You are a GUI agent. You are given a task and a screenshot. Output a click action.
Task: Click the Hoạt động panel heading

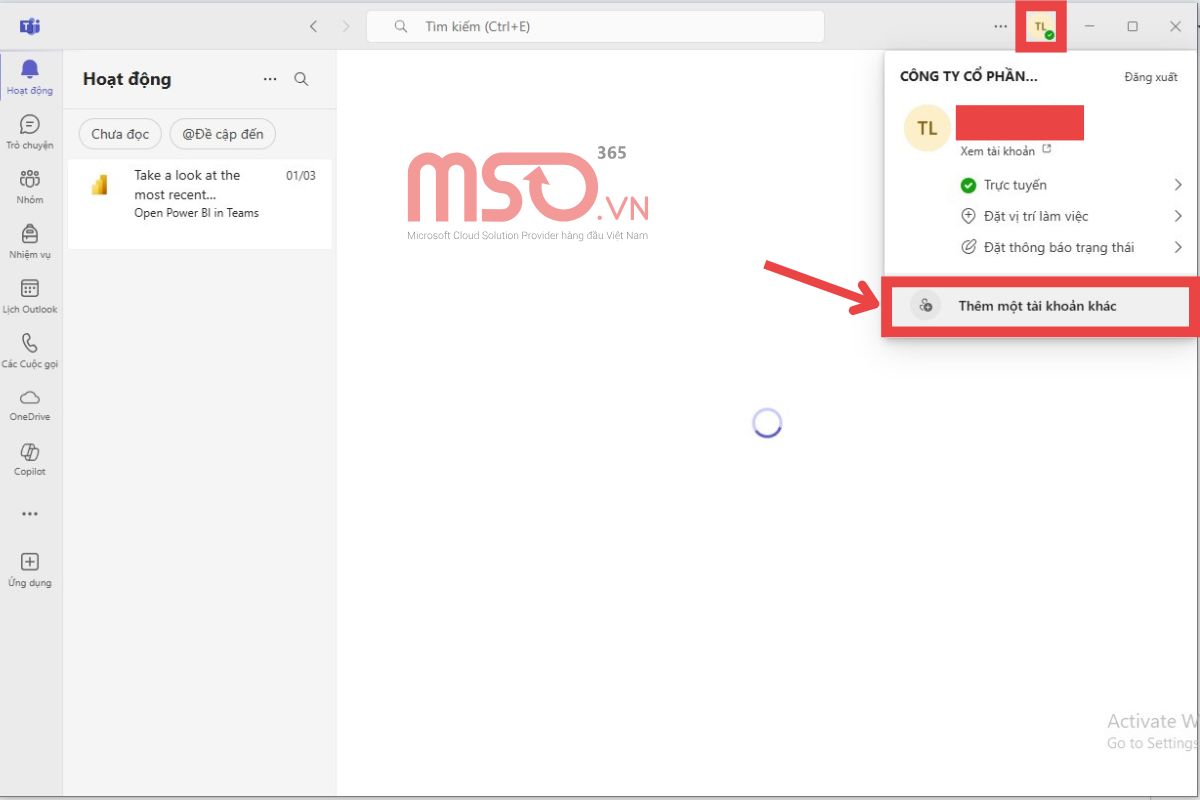pyautogui.click(x=127, y=79)
